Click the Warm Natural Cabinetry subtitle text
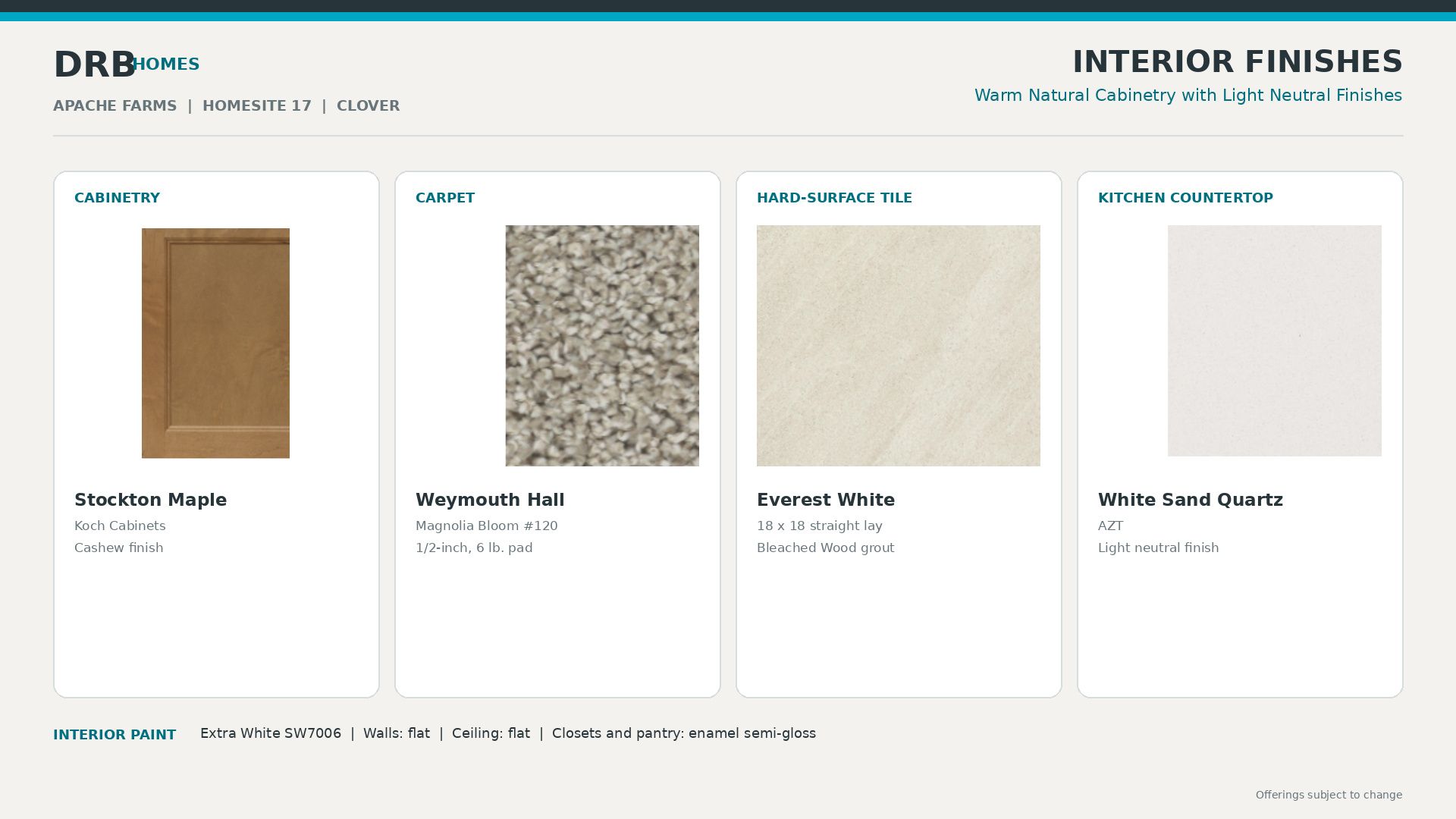The width and height of the screenshot is (1456, 819). (1188, 96)
